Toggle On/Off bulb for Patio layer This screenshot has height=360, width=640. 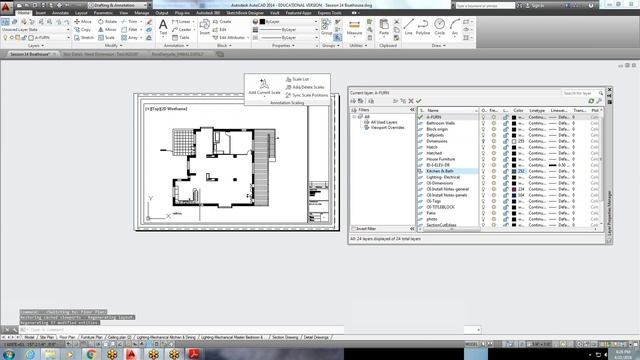click(x=484, y=213)
